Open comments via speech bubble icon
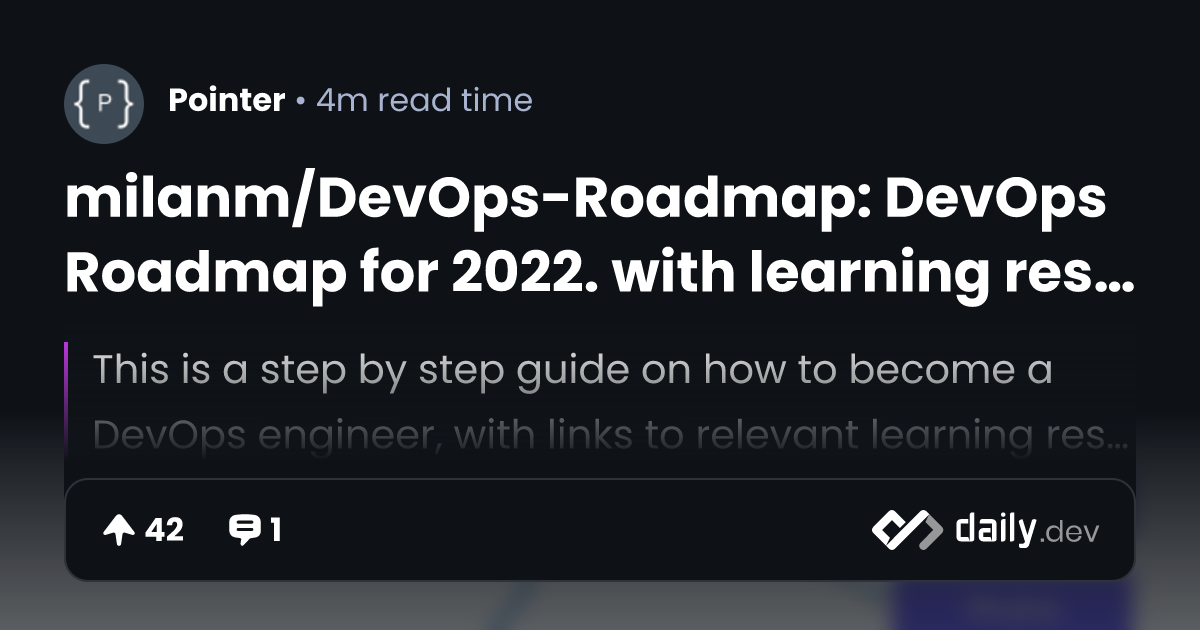This screenshot has width=1200, height=630. point(244,530)
